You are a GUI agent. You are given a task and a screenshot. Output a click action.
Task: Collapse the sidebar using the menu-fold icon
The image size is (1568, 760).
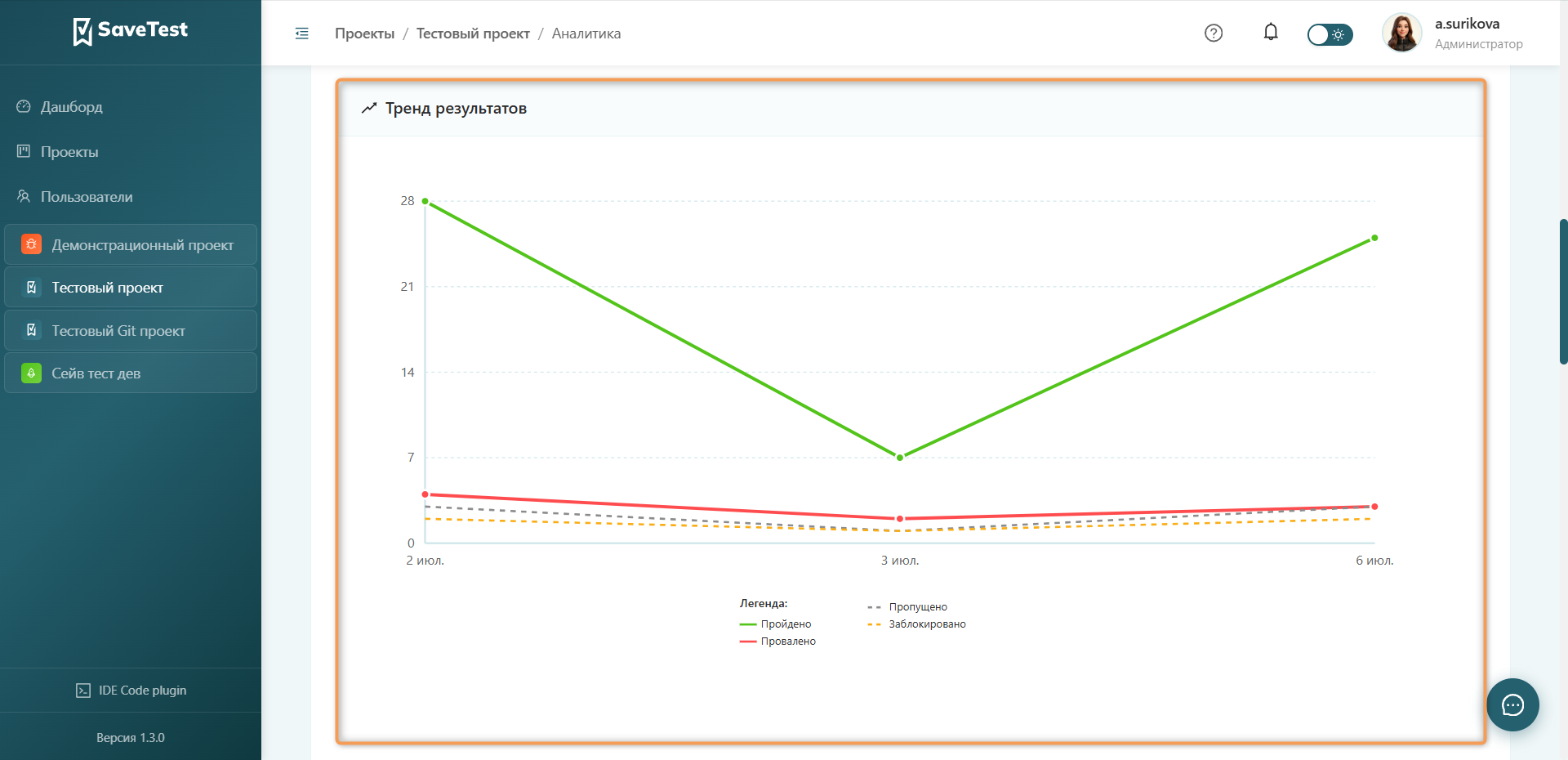pos(302,34)
